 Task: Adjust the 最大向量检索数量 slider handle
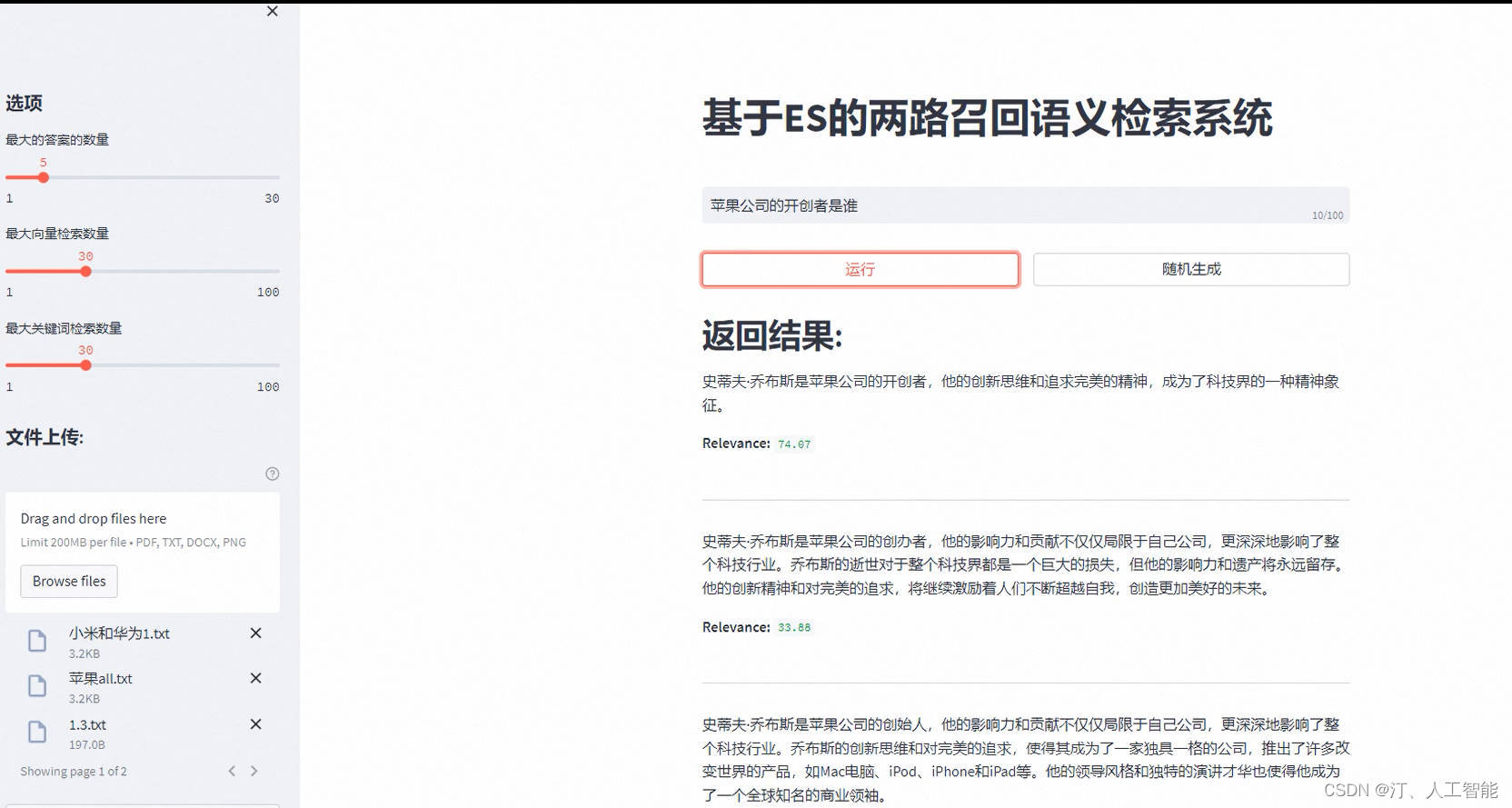point(85,271)
